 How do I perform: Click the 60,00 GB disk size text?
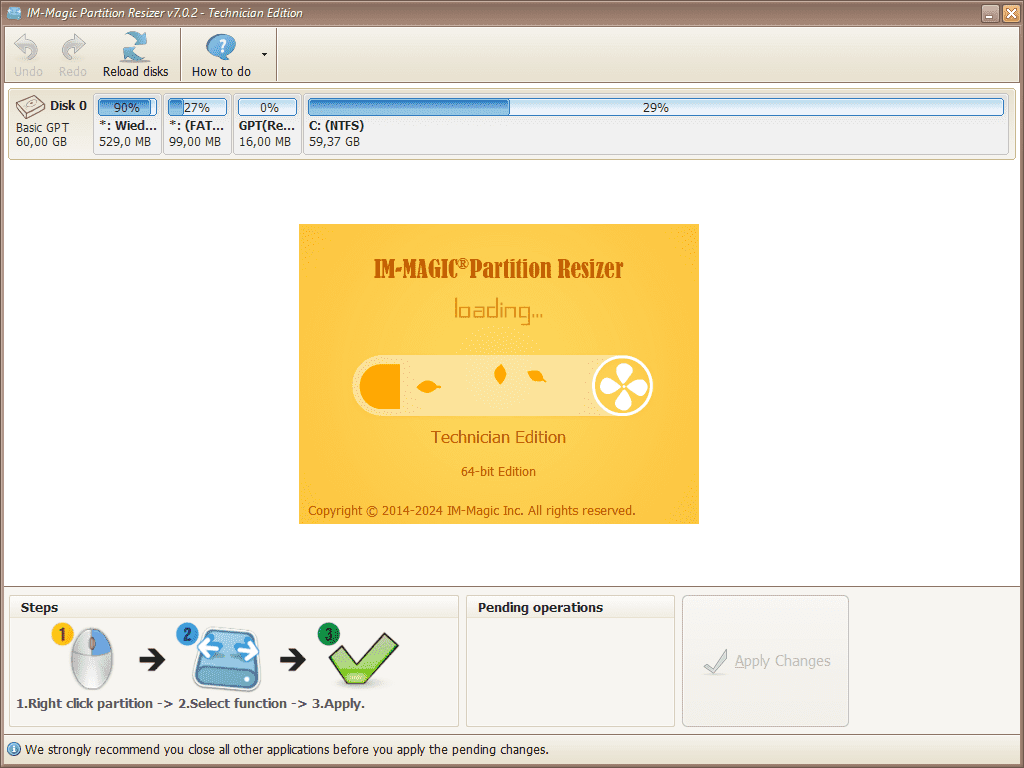pyautogui.click(x=41, y=142)
